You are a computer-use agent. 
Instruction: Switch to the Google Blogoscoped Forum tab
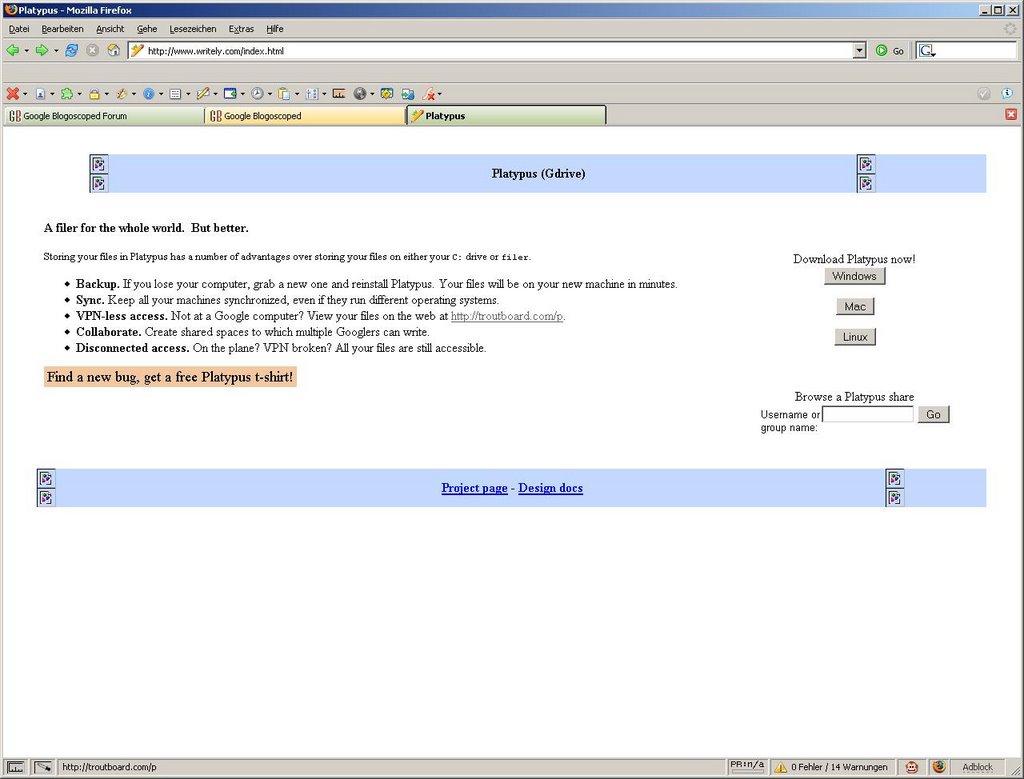click(103, 116)
